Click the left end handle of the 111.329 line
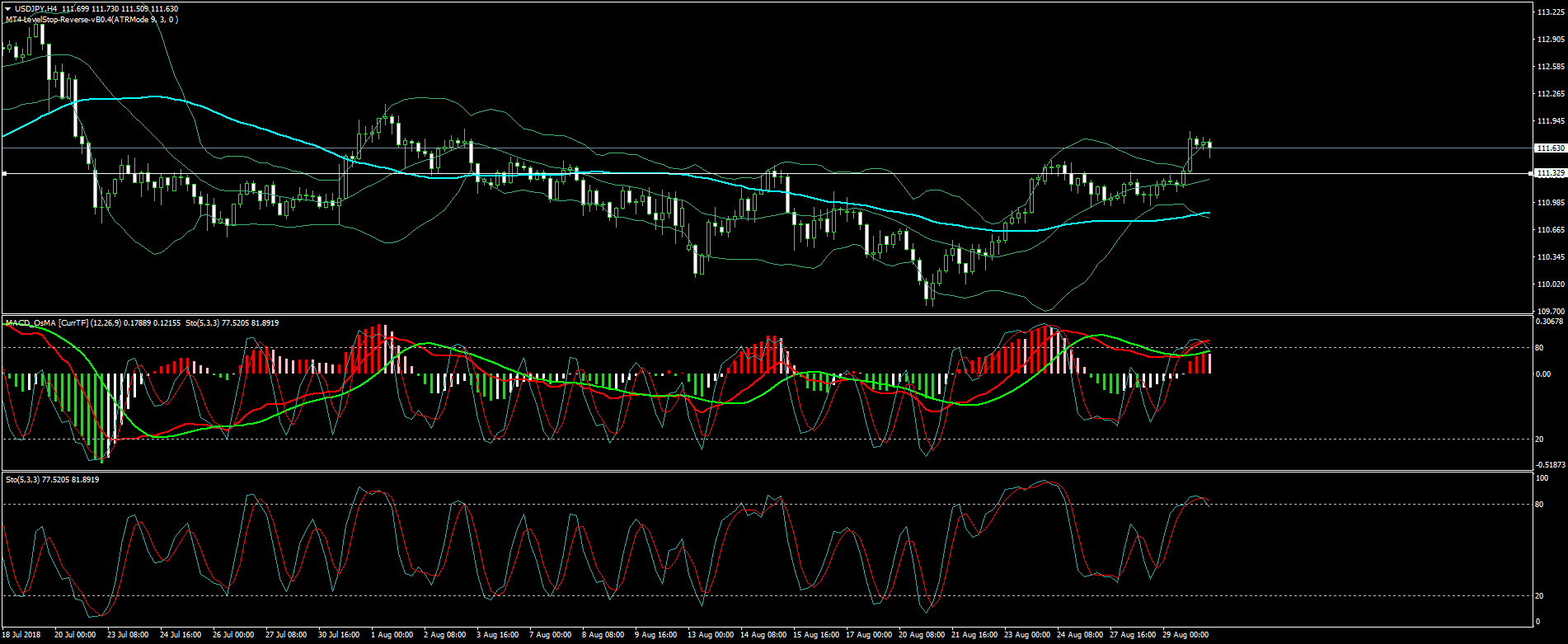 [x=5, y=173]
